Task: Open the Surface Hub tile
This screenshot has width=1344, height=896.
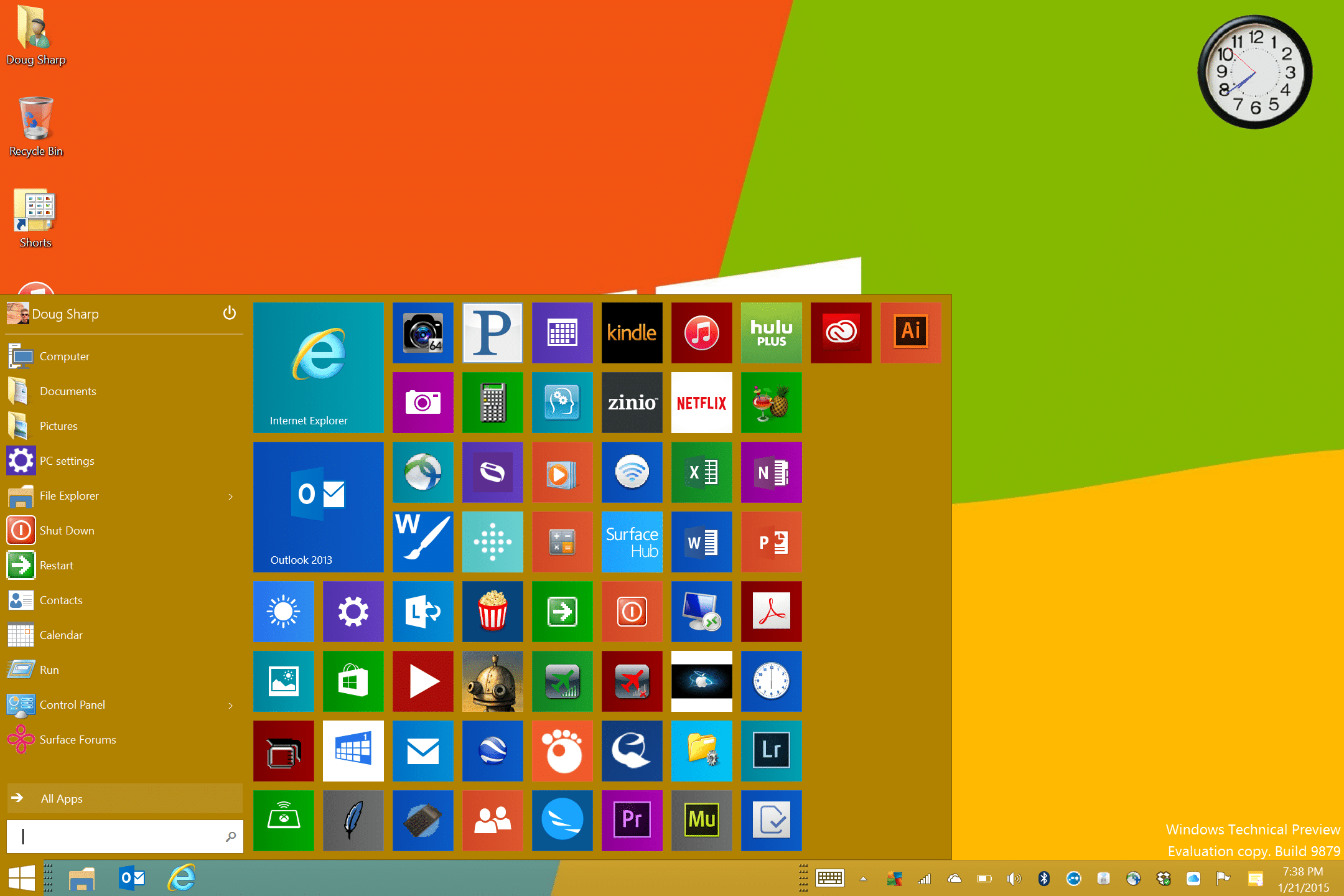Action: tap(632, 542)
